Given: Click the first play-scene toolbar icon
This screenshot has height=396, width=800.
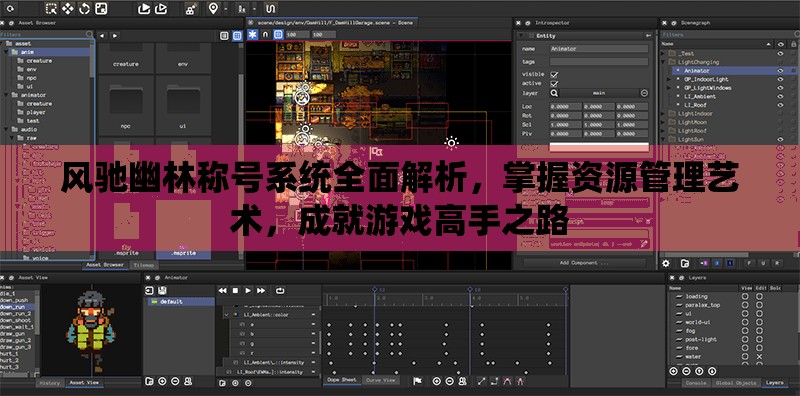Looking at the screenshot, I should (x=144, y=8).
